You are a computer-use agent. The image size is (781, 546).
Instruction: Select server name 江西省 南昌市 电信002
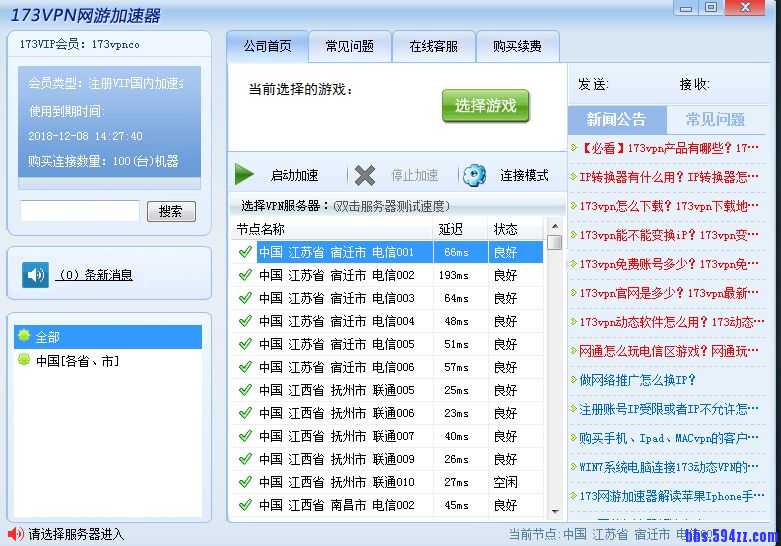[x=337, y=505]
